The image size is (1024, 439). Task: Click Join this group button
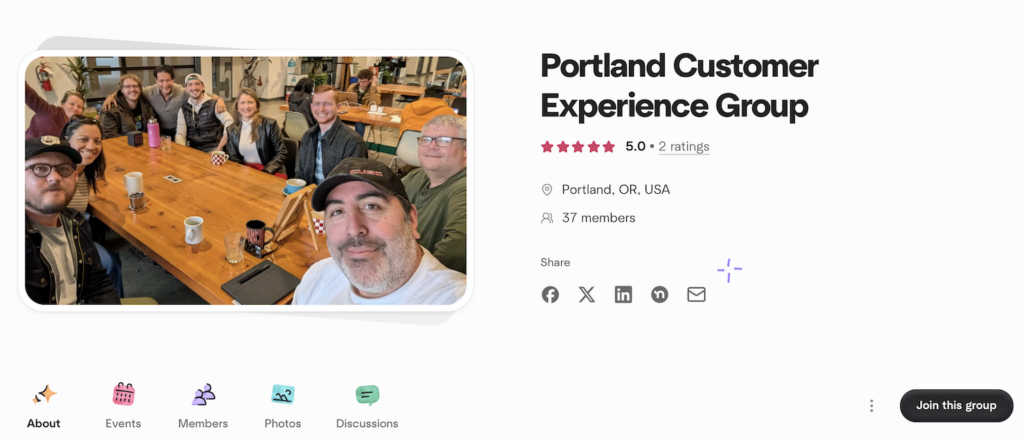(x=956, y=406)
